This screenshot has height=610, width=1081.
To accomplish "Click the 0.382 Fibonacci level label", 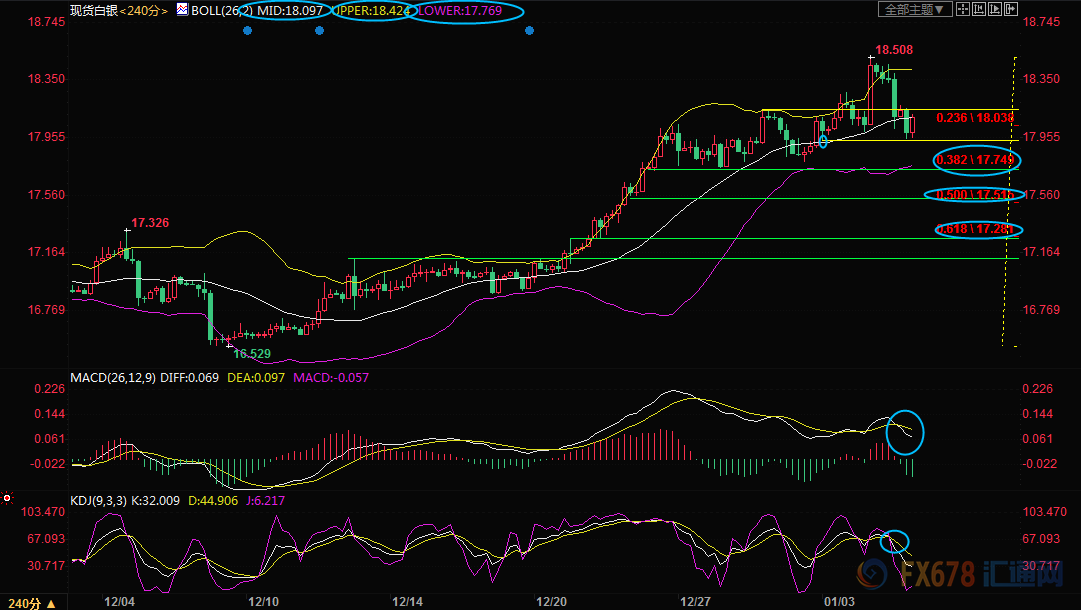I will pos(976,160).
